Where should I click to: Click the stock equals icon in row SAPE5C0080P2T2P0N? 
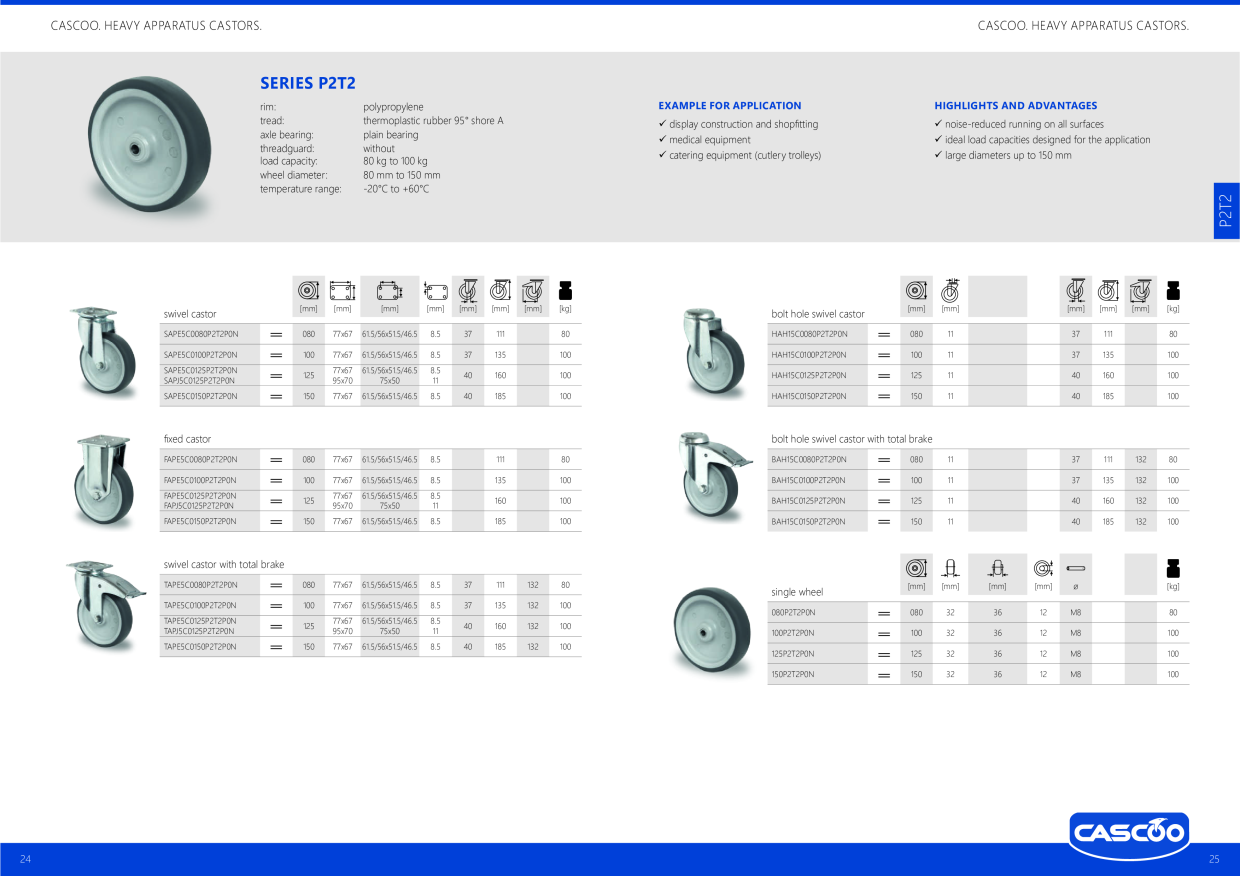(x=276, y=334)
